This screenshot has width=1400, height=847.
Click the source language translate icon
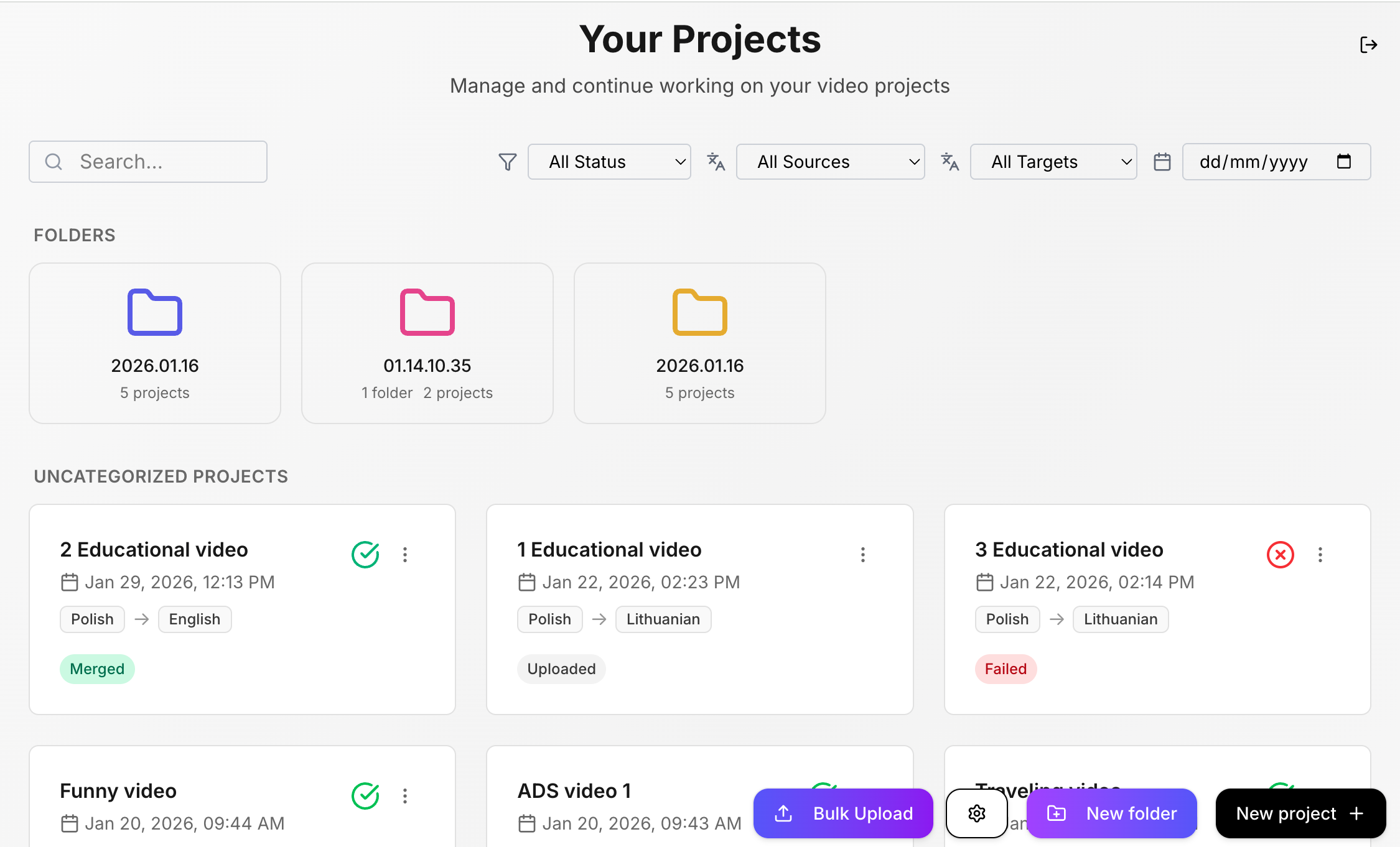(716, 162)
